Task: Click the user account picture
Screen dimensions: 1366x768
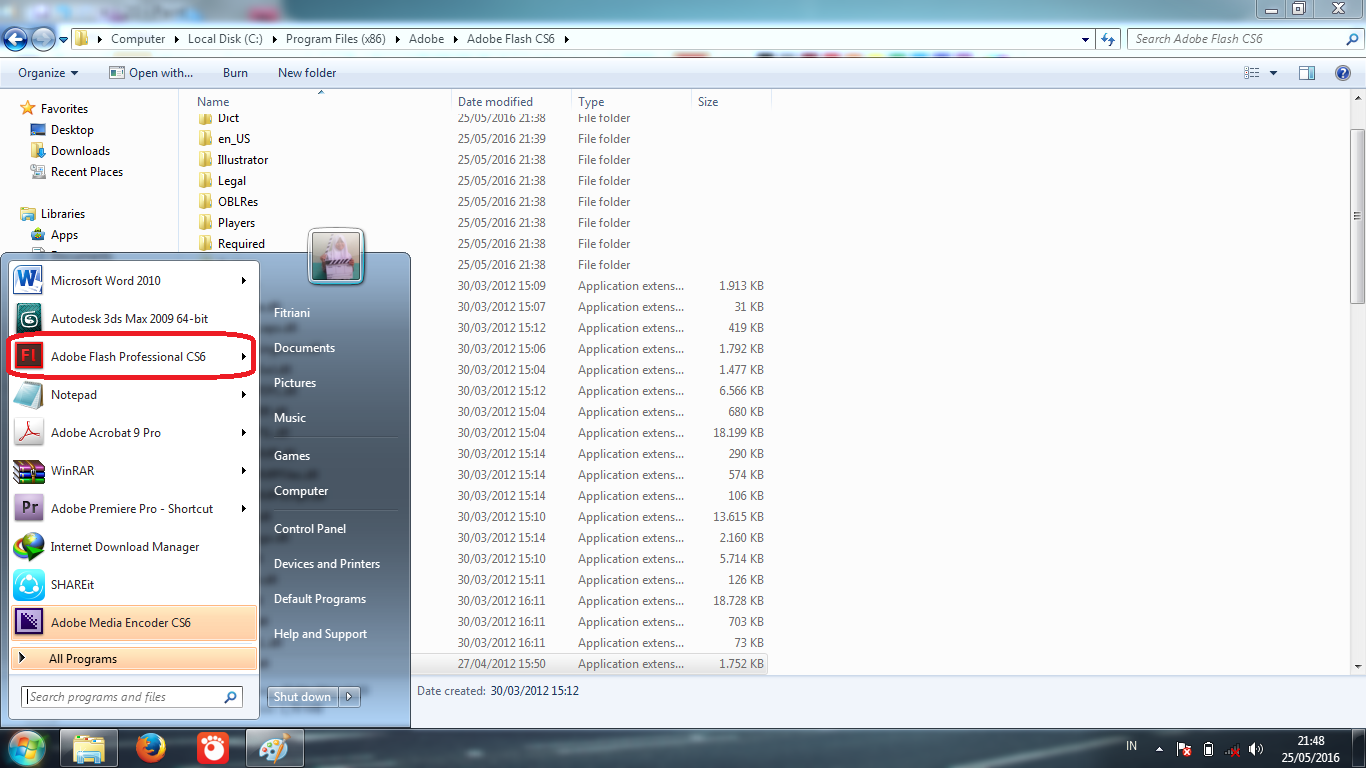Action: point(336,257)
